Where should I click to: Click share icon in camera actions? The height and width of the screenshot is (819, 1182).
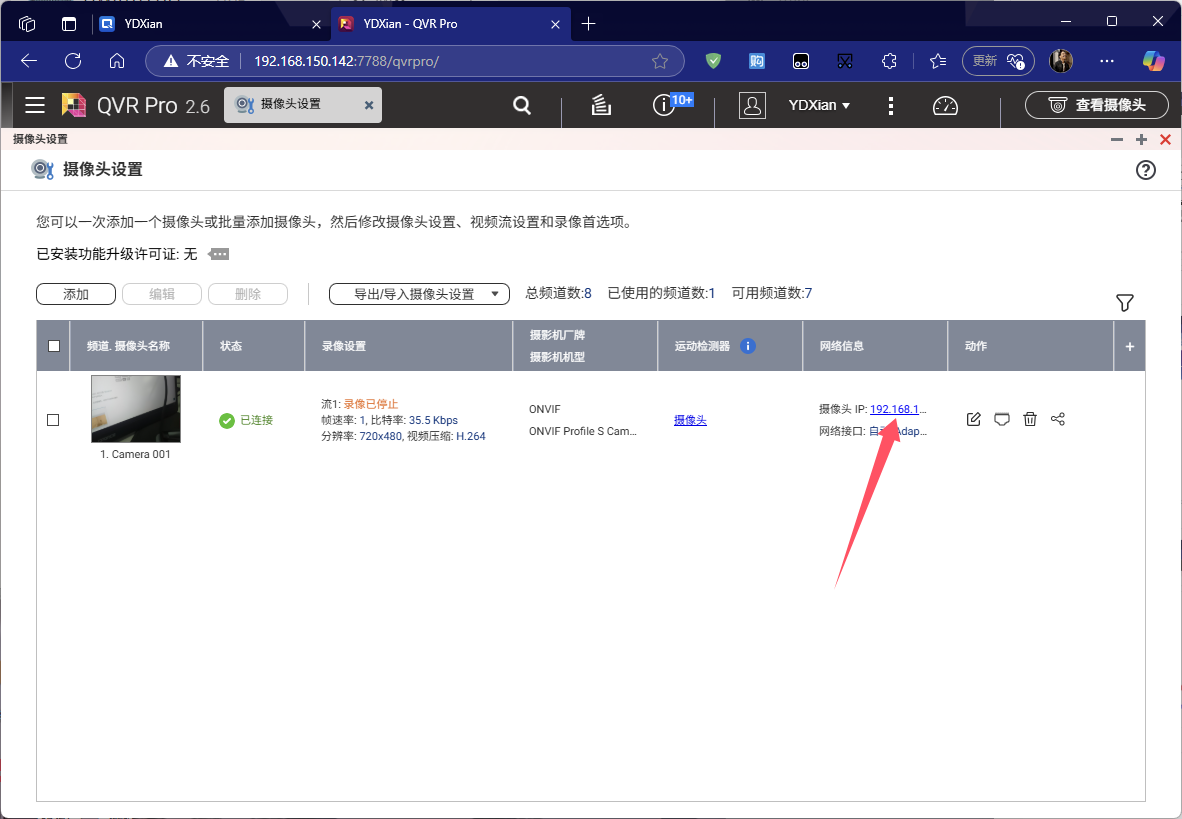1058,420
